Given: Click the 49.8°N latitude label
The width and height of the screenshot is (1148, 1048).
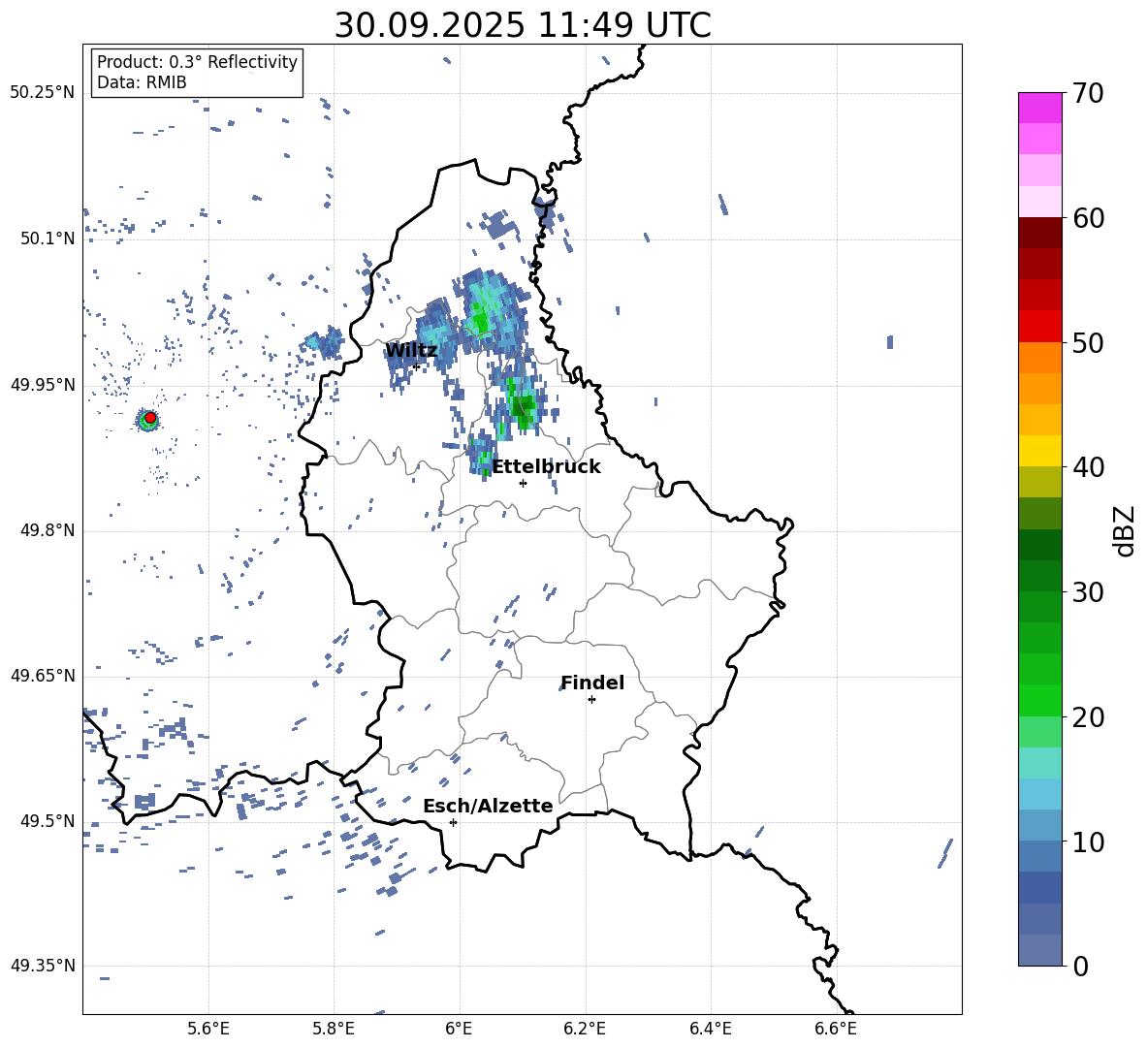Looking at the screenshot, I should coord(48,530).
